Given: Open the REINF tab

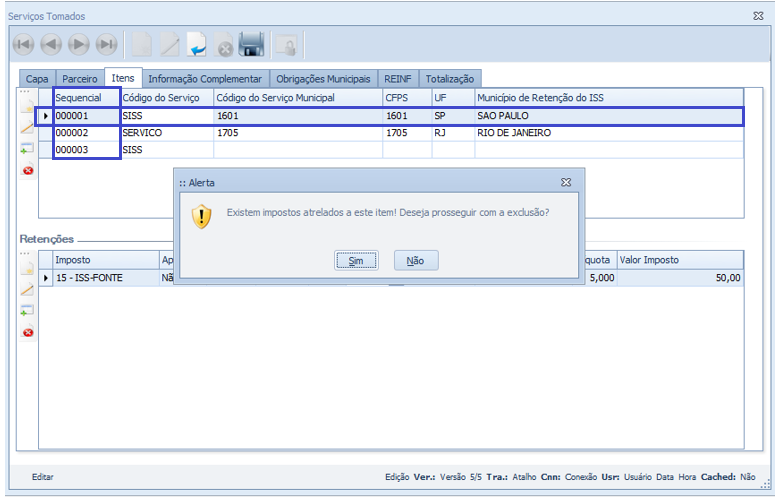Looking at the screenshot, I should pyautogui.click(x=398, y=79).
